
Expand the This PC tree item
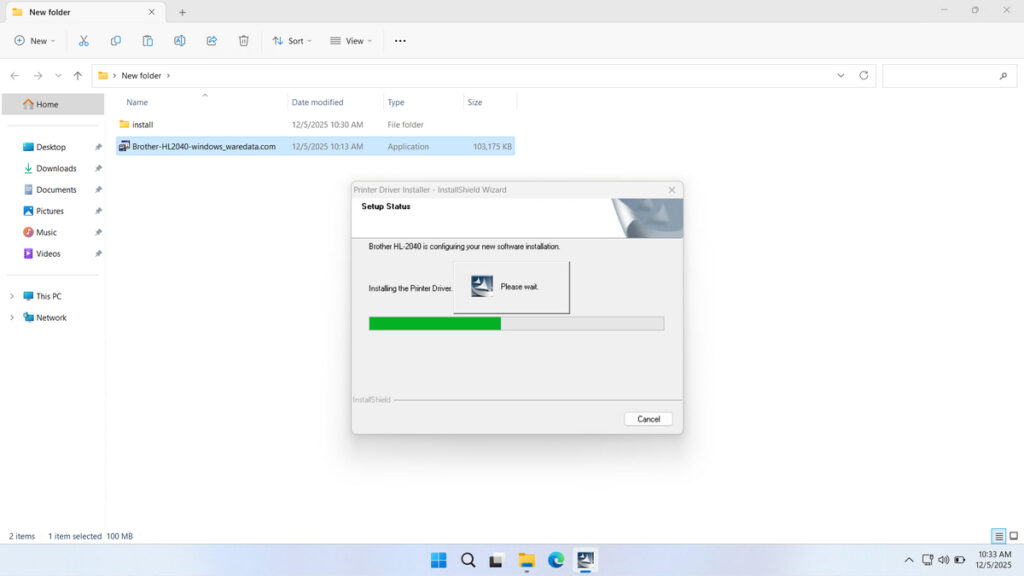13,295
